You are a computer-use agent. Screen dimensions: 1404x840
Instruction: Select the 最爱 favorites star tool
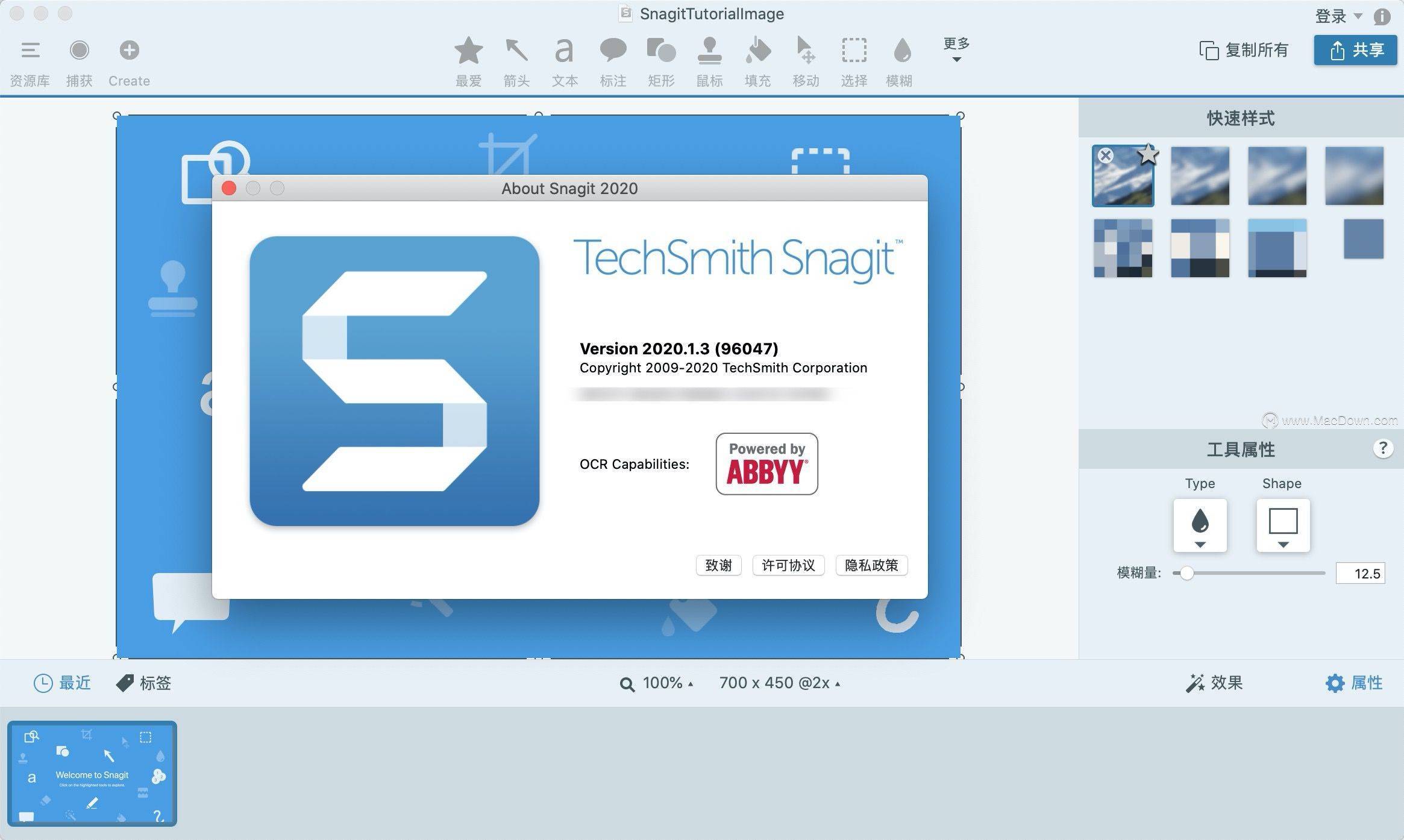[468, 62]
